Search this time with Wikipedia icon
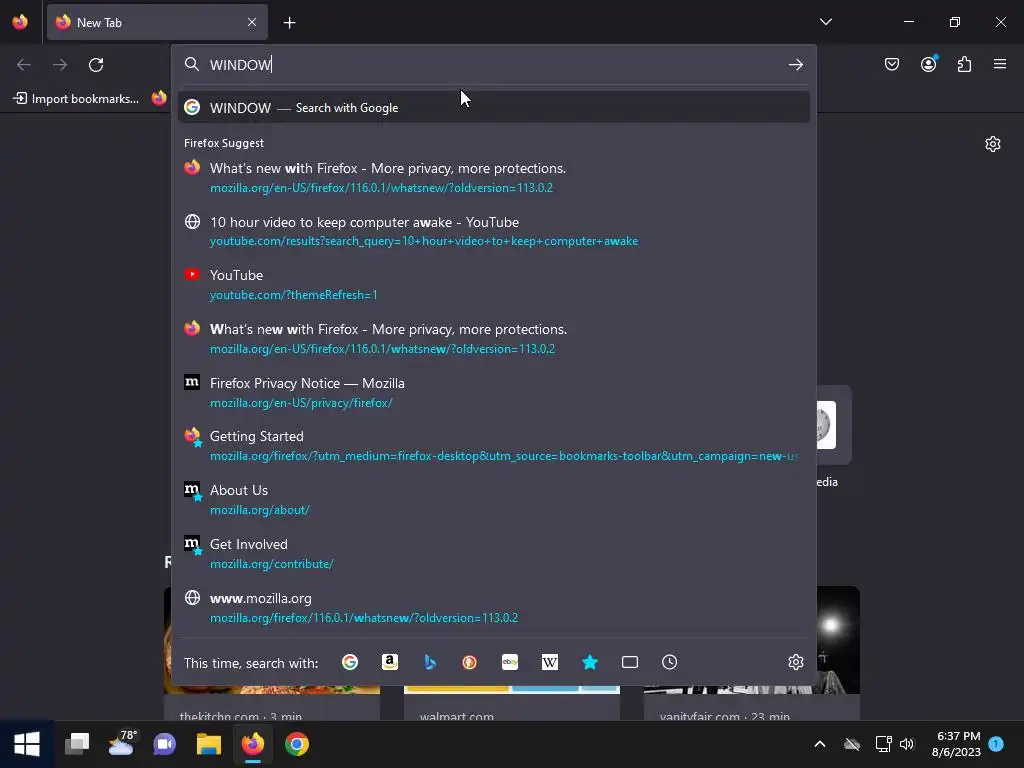Image resolution: width=1024 pixels, height=768 pixels. pos(550,662)
